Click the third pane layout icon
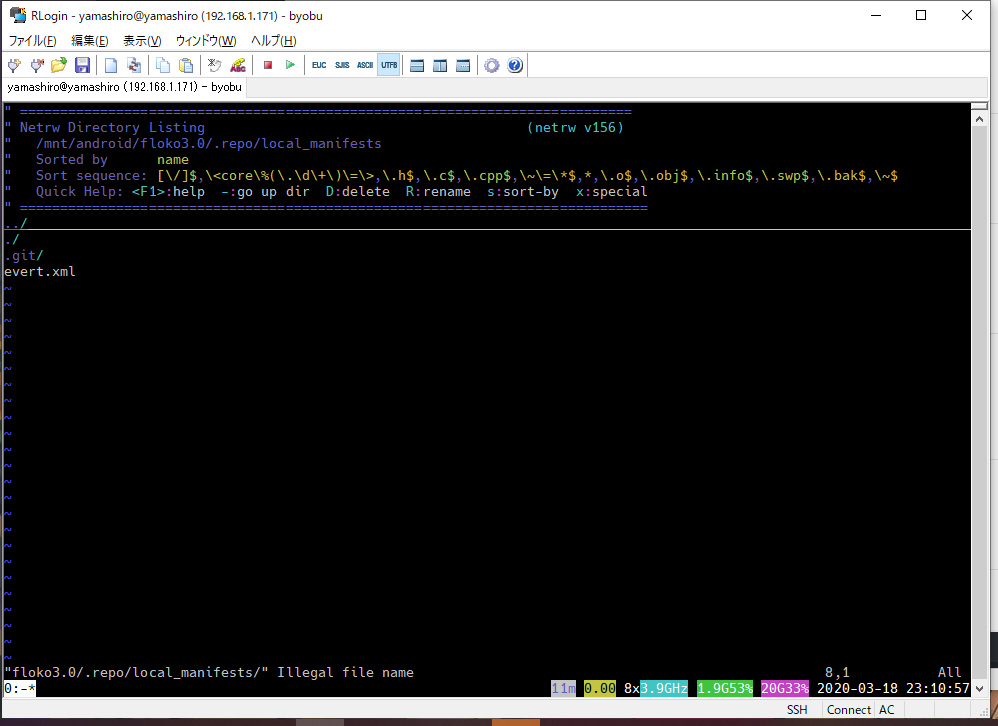This screenshot has width=998, height=726. pyautogui.click(x=463, y=65)
